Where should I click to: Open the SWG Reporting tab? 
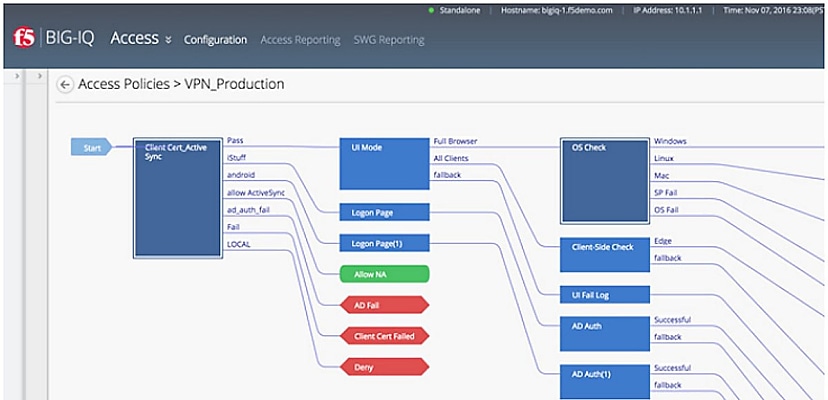pos(389,40)
